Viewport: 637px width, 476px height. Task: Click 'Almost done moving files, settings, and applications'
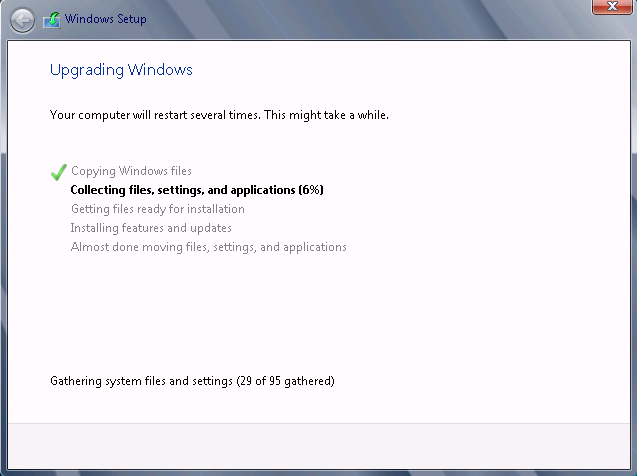click(x=208, y=247)
